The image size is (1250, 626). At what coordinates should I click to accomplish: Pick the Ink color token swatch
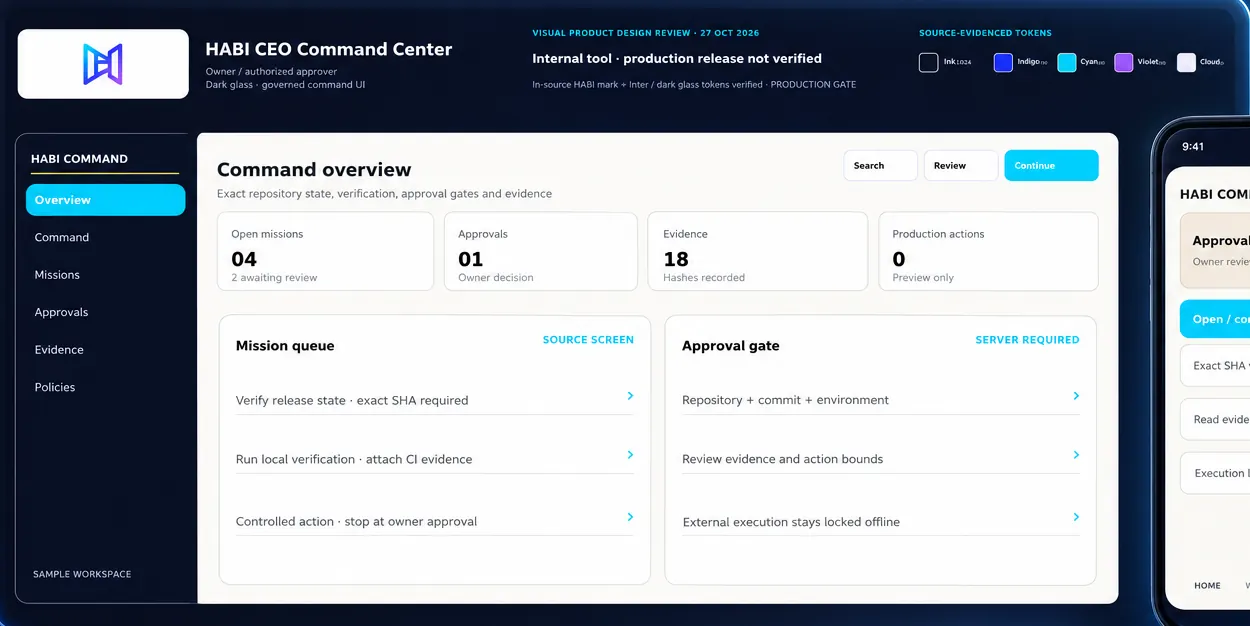(929, 63)
